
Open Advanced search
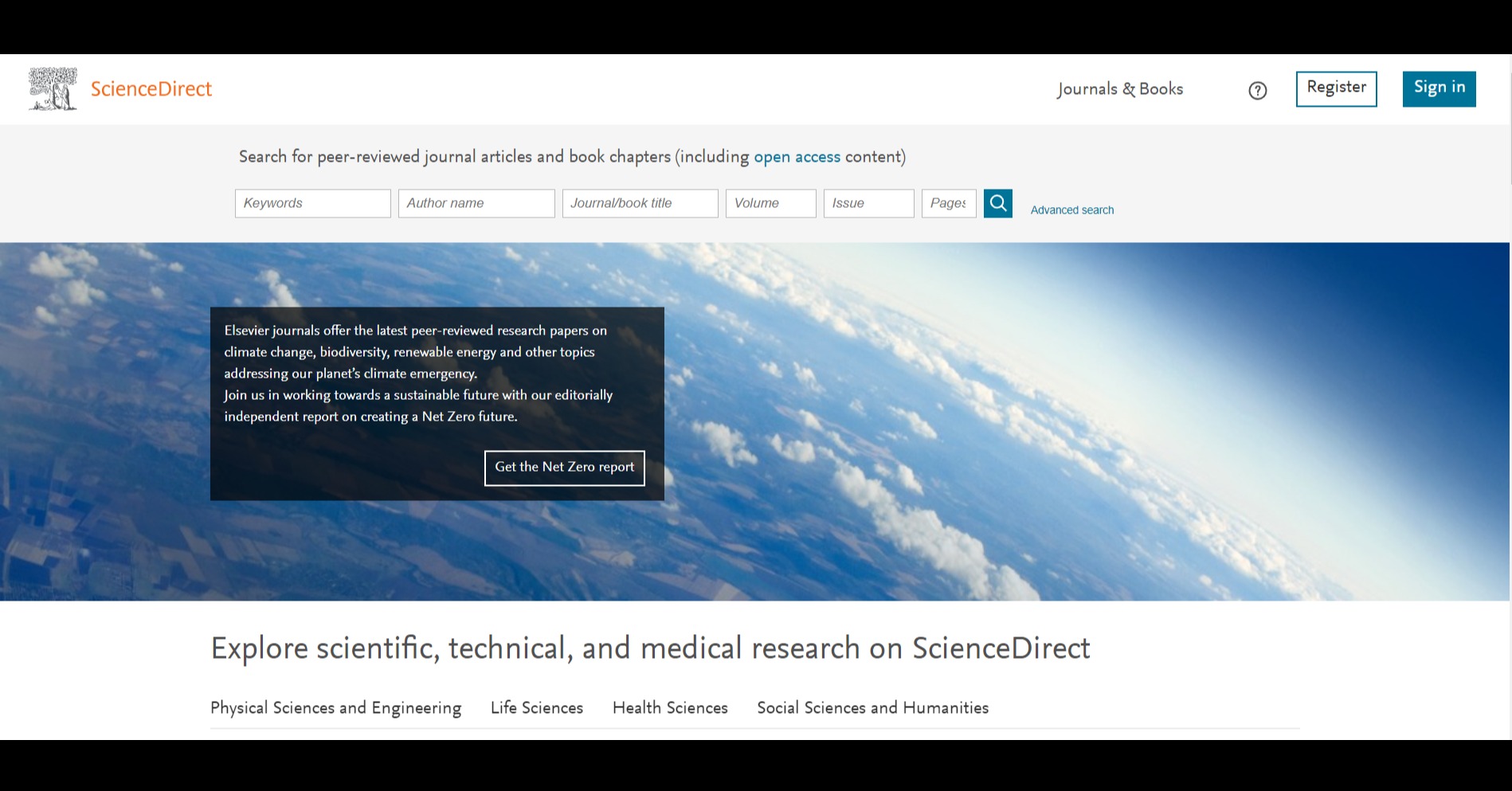pos(1071,210)
